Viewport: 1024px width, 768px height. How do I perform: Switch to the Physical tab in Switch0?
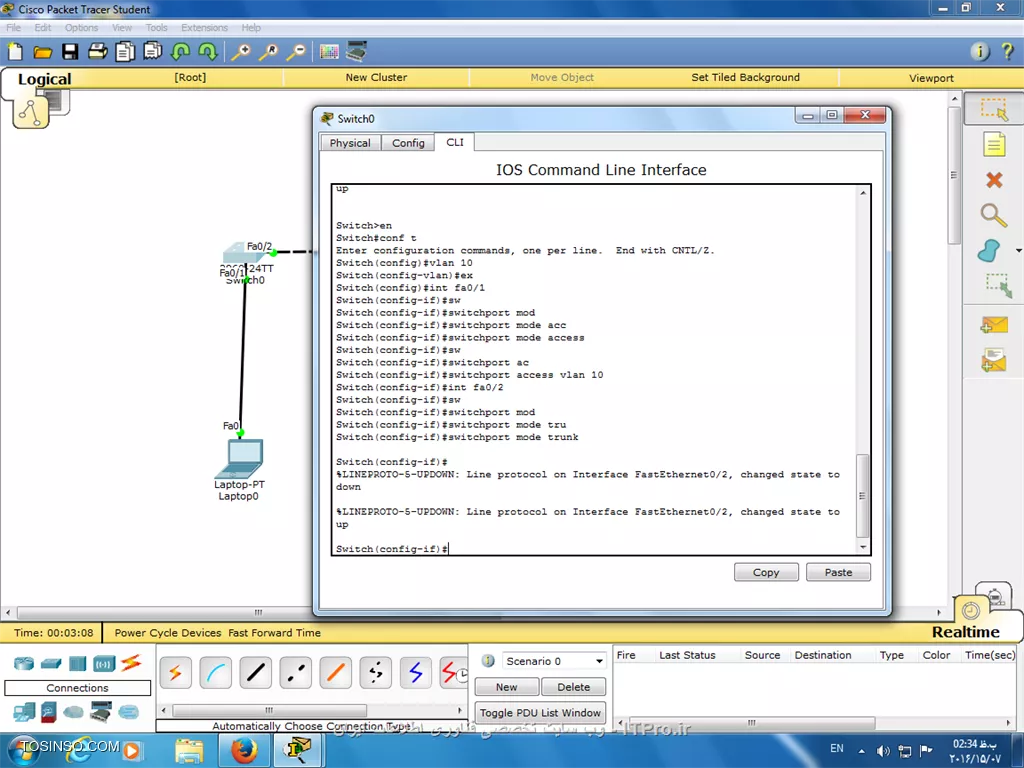(350, 143)
